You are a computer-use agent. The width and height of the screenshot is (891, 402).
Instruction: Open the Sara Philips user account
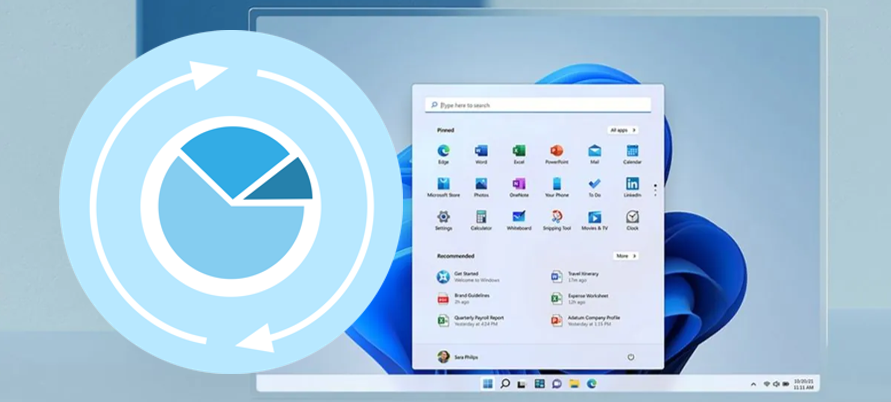[457, 357]
